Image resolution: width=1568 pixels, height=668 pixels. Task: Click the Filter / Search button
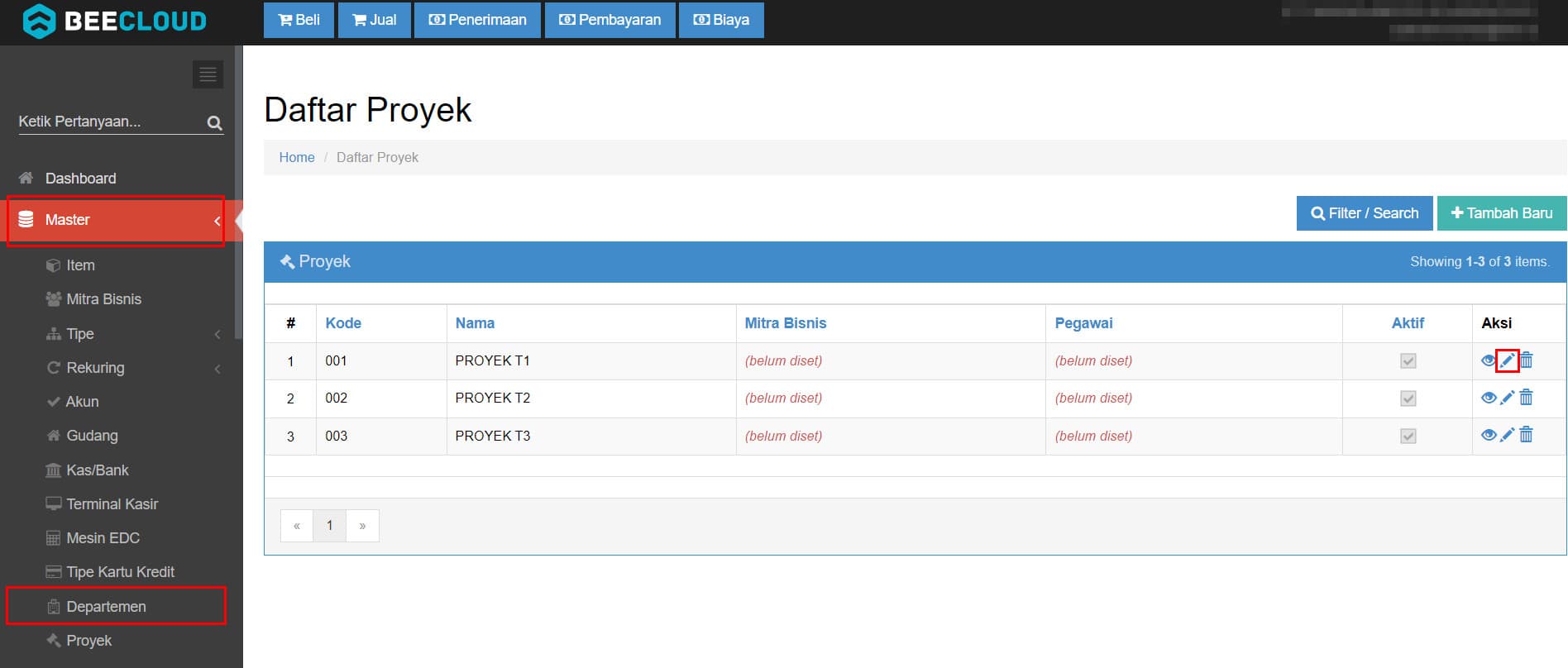pos(1365,213)
